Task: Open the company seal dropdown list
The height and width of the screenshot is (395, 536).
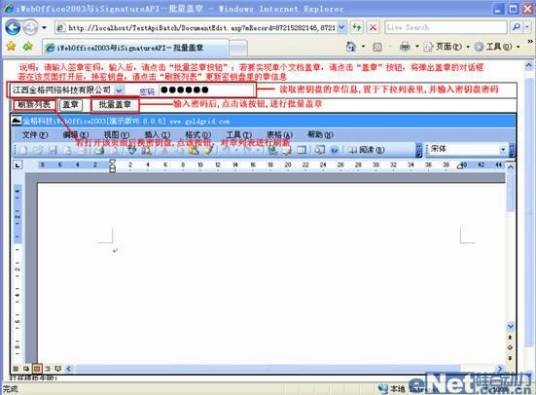Action: (x=119, y=90)
